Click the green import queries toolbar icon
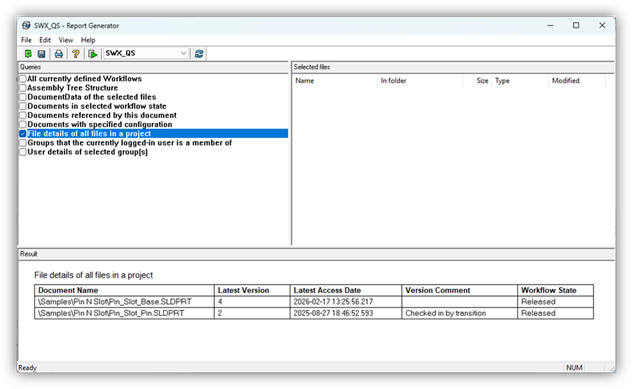The height and width of the screenshot is (389, 632). 28,54
